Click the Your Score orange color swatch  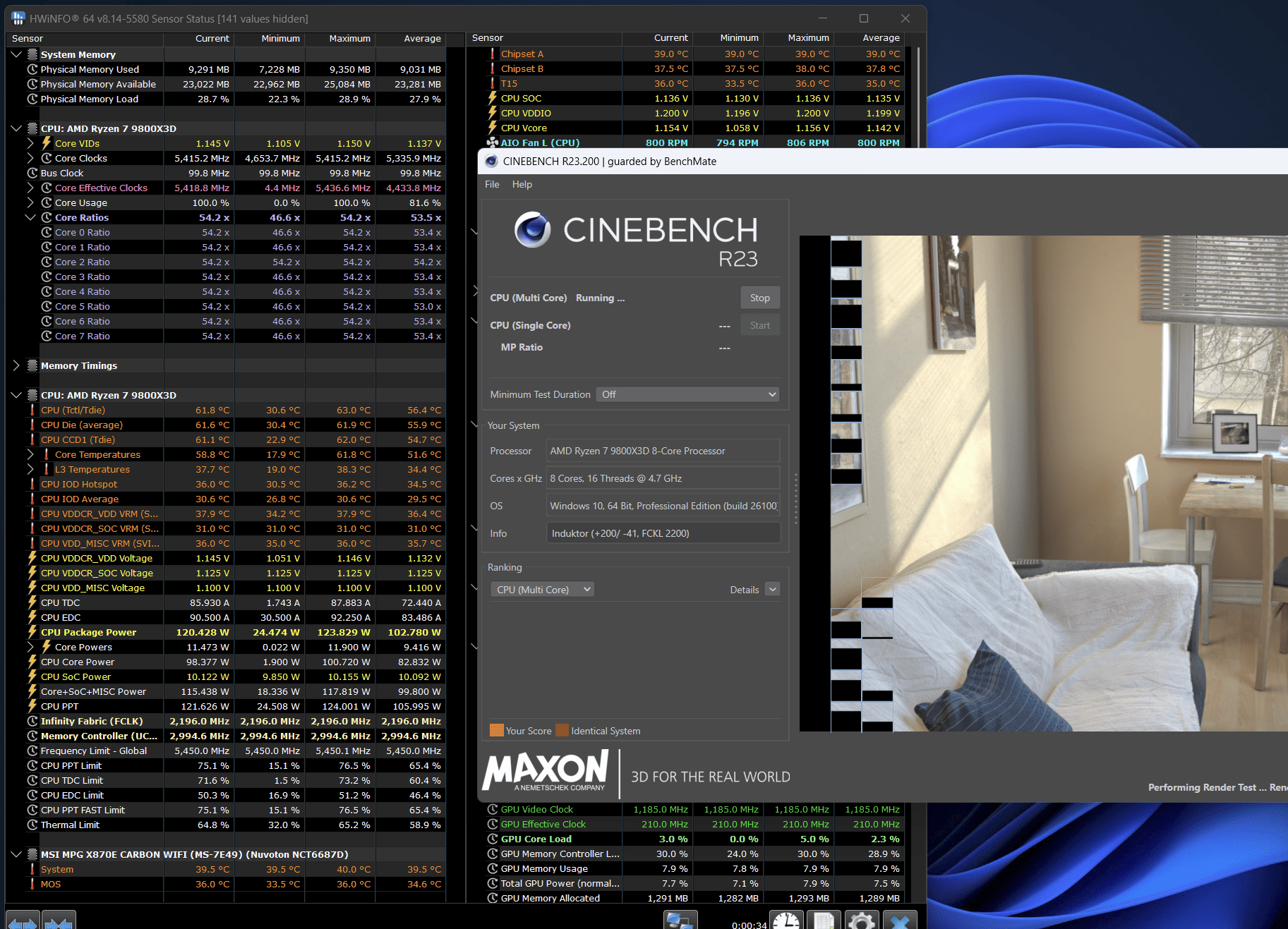497,730
